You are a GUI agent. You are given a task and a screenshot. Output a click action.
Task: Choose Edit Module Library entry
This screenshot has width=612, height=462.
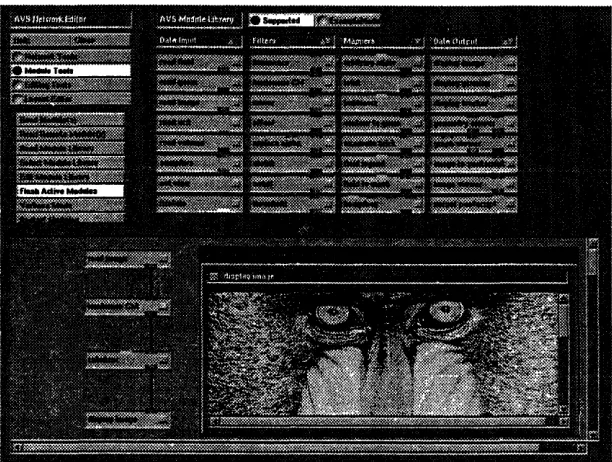71,177
